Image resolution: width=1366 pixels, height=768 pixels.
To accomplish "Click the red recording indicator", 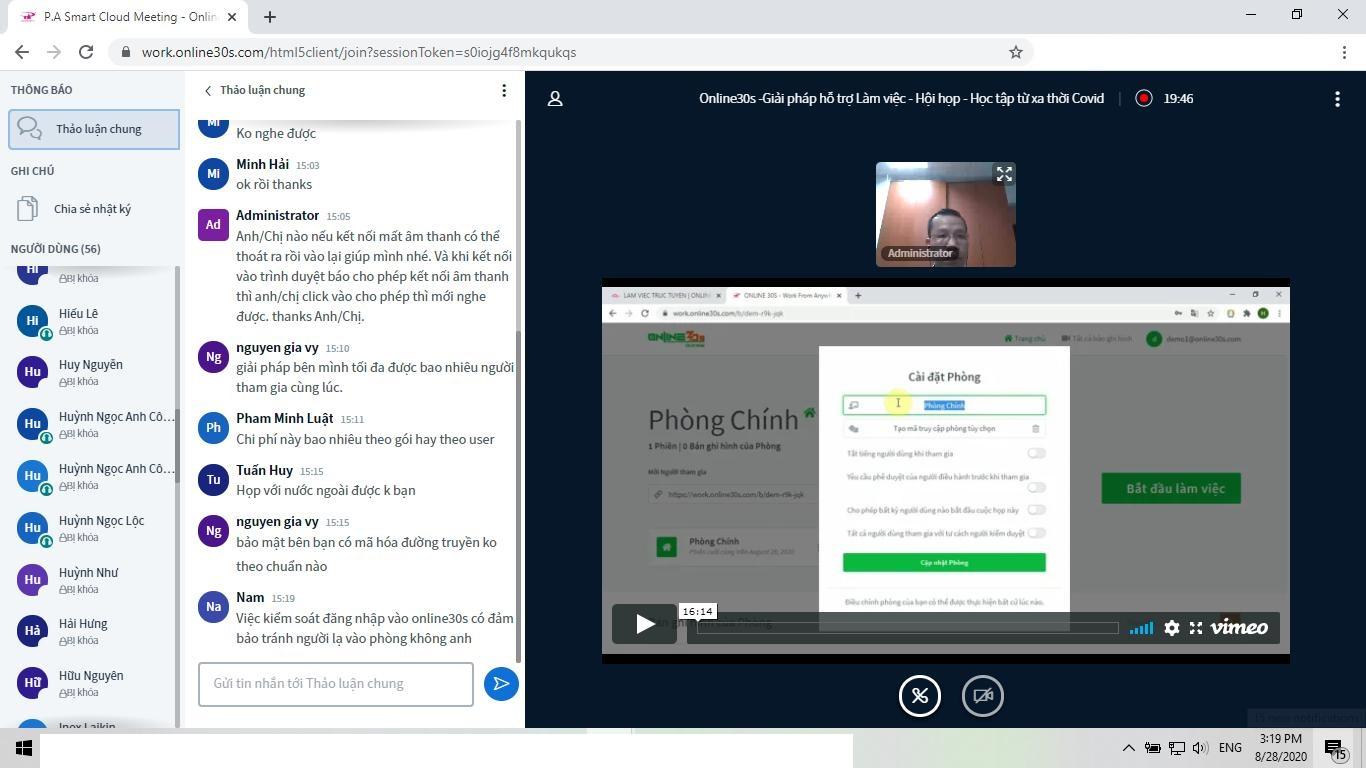I will pos(1144,98).
